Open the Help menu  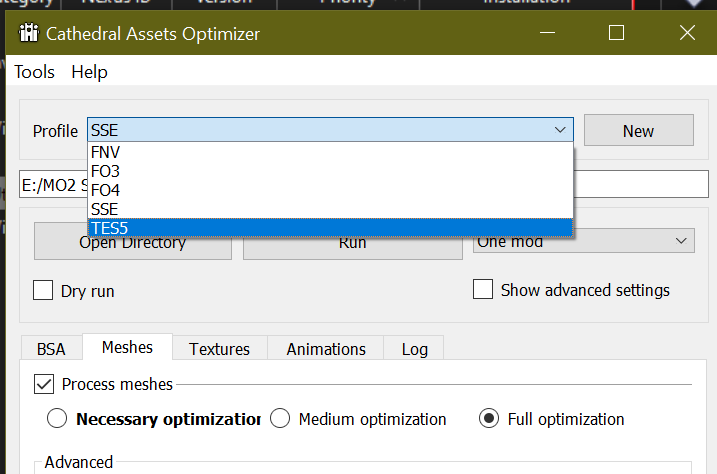(x=89, y=72)
